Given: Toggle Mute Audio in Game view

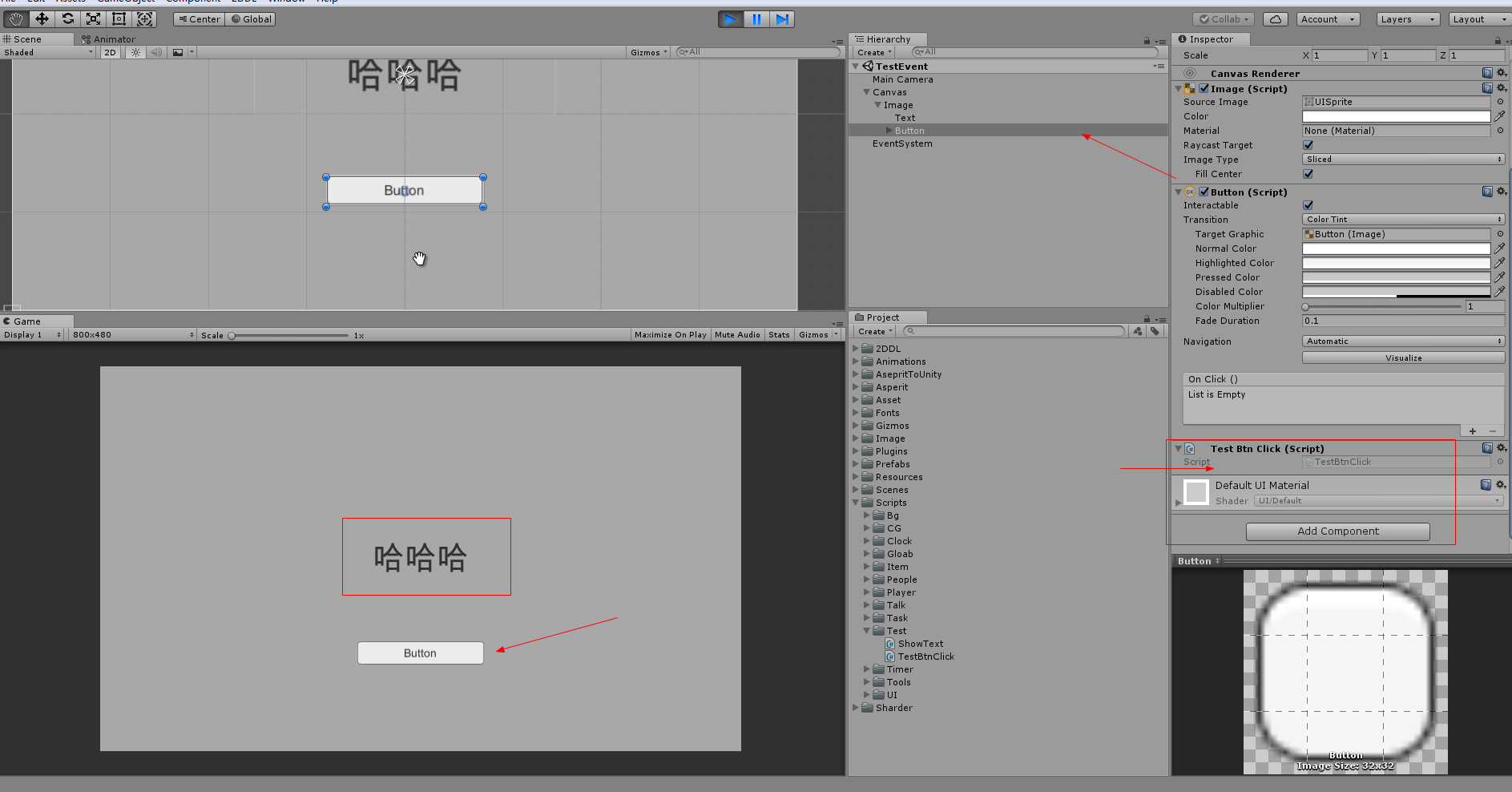Looking at the screenshot, I should [x=737, y=335].
